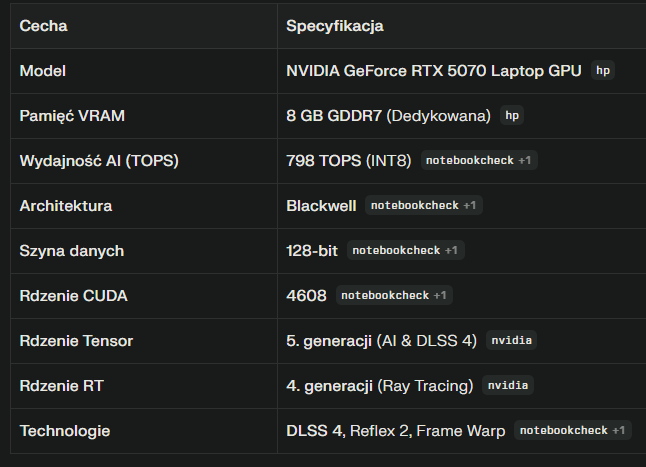Click the 128-bit value text
Screen dimensions: 646x467
point(312,251)
